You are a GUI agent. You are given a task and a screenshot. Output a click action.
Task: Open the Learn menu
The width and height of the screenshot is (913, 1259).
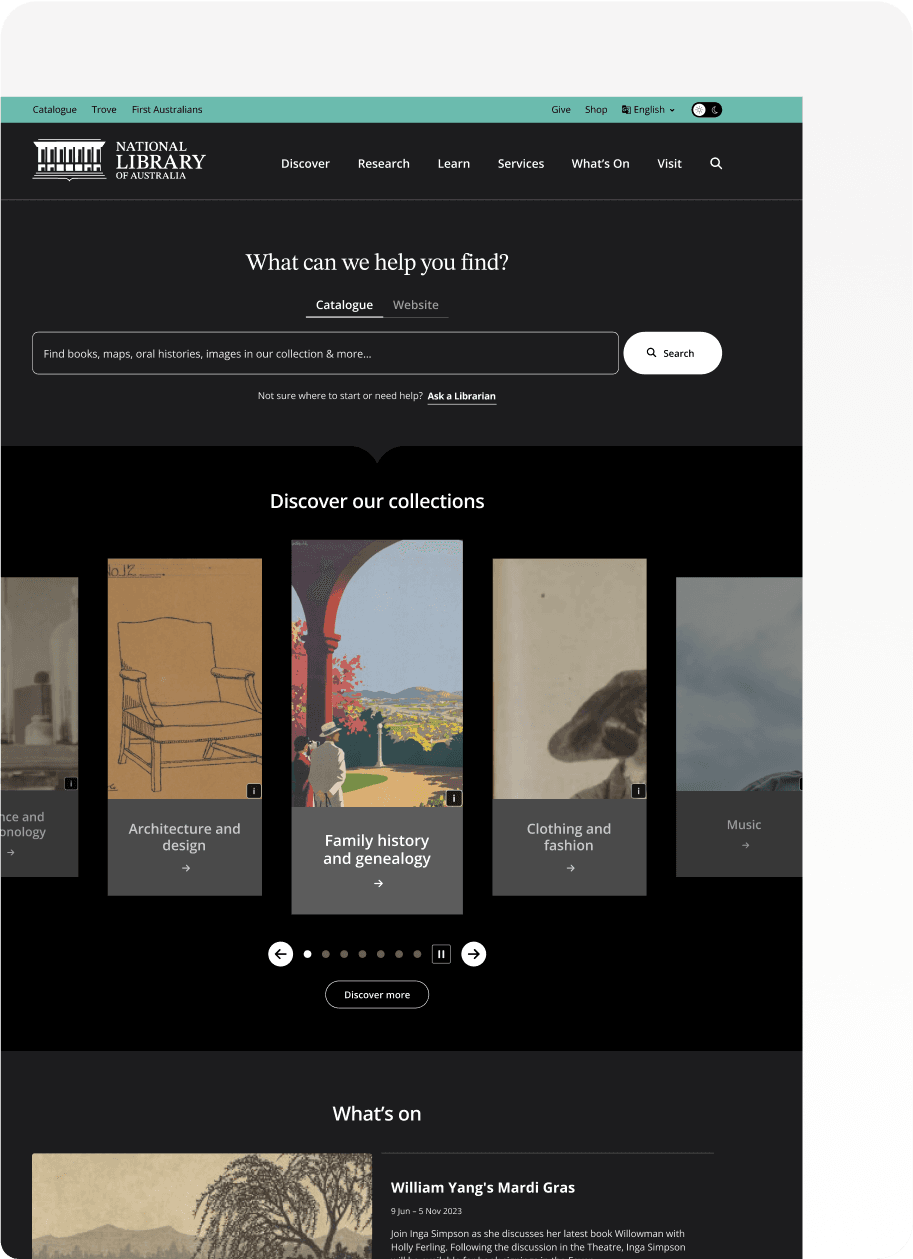tap(454, 164)
